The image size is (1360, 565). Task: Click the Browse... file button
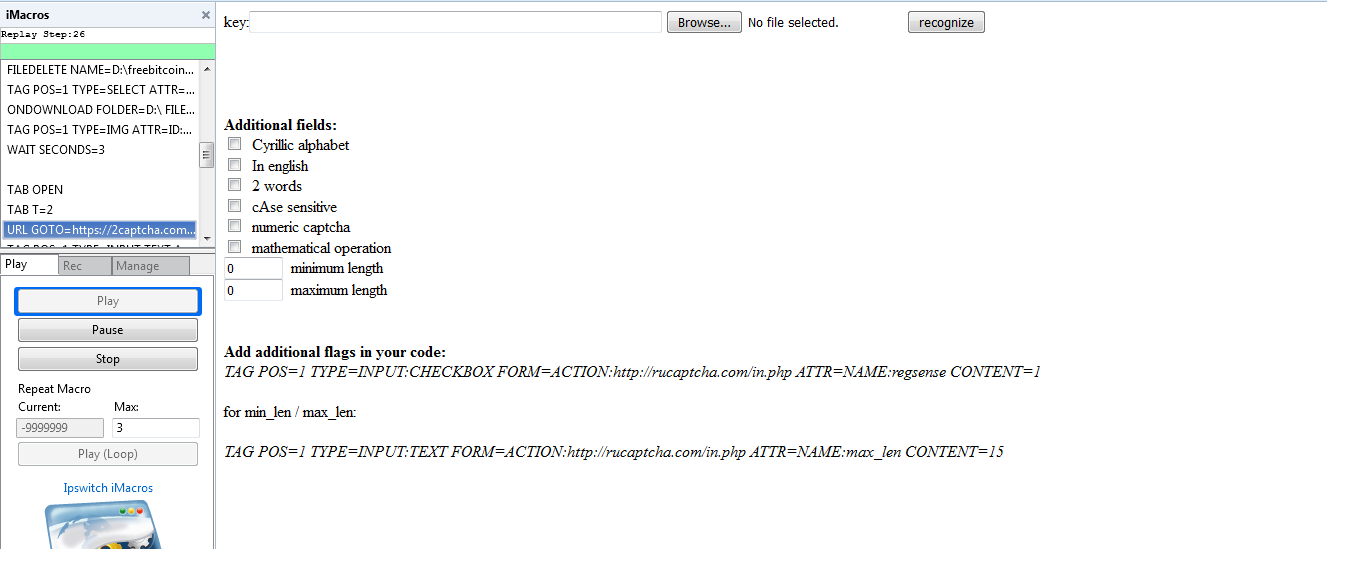(x=704, y=22)
